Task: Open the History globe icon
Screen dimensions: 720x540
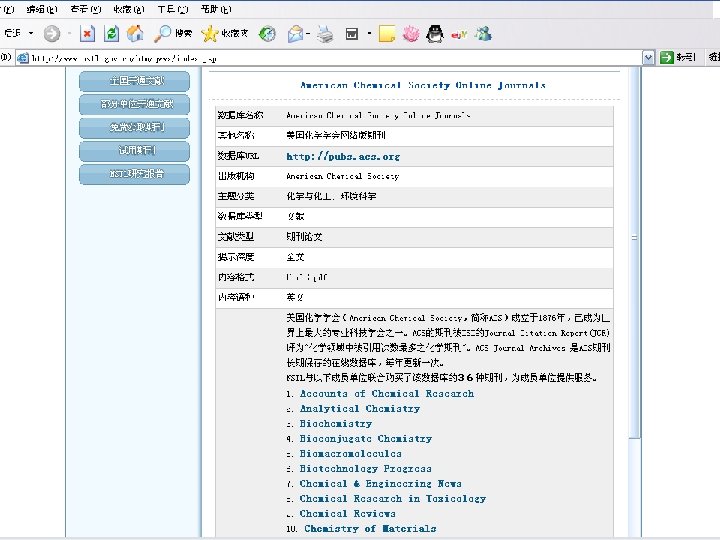Action: (x=267, y=34)
